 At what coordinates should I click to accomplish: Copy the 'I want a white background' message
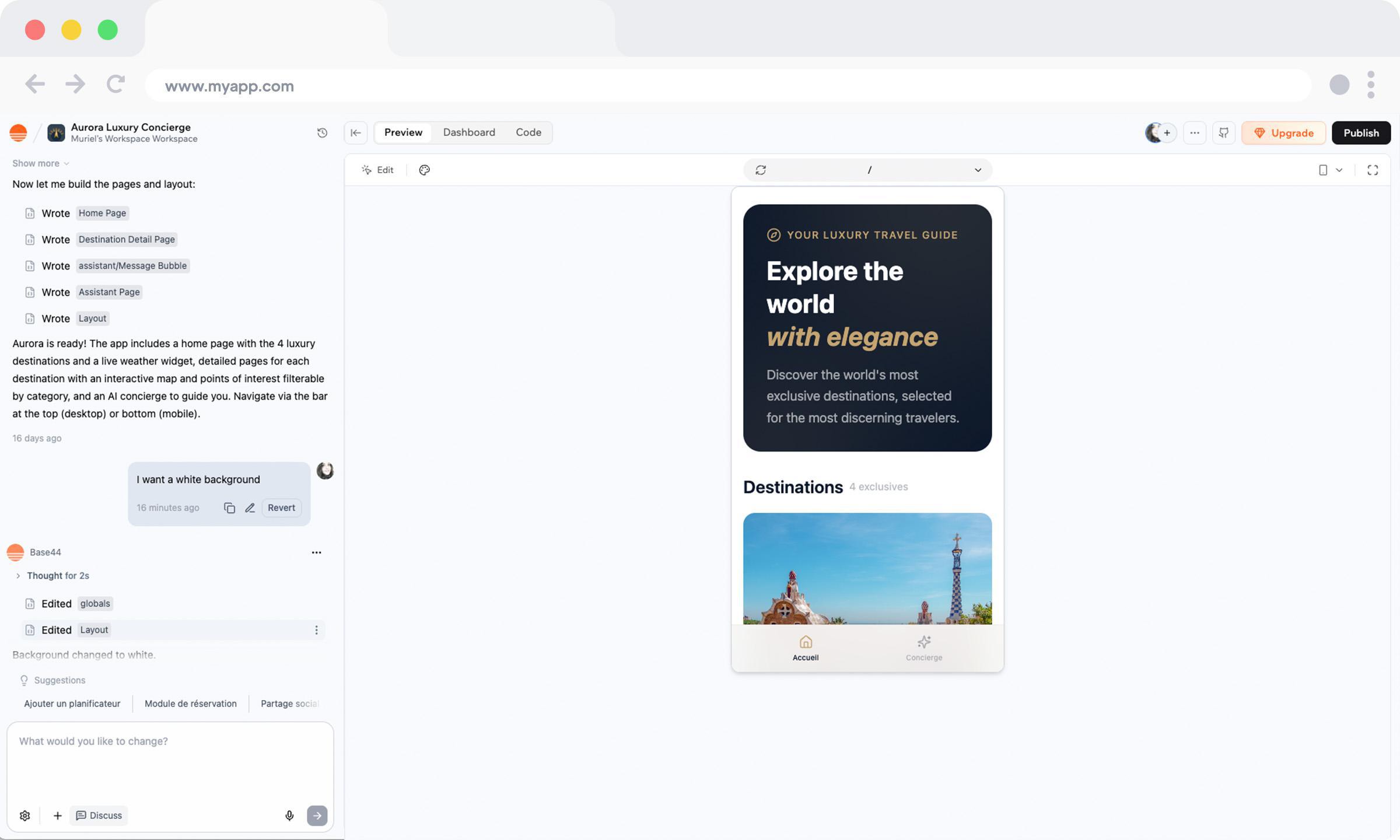(x=229, y=508)
